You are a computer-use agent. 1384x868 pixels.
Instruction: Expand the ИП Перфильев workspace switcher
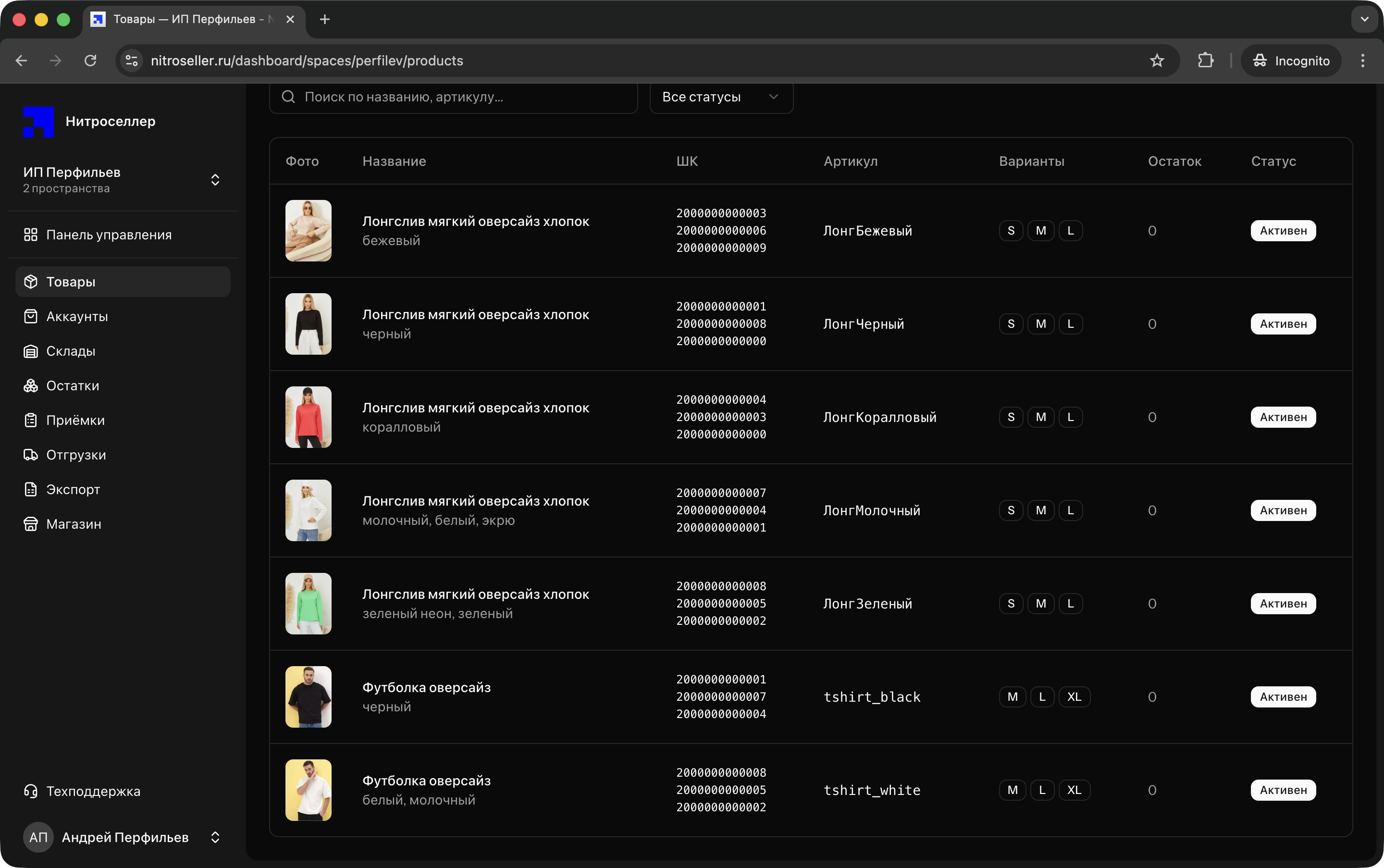tap(215, 180)
